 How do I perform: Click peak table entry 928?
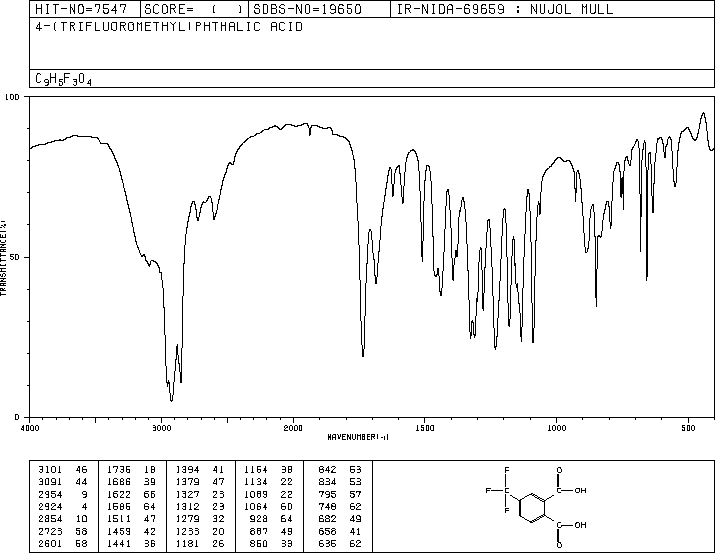(x=259, y=519)
